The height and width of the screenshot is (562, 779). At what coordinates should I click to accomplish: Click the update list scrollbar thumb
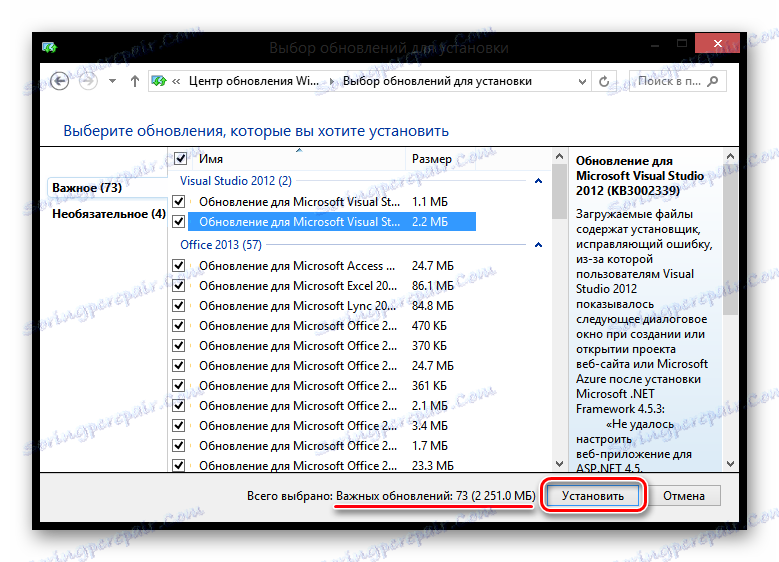coord(559,191)
